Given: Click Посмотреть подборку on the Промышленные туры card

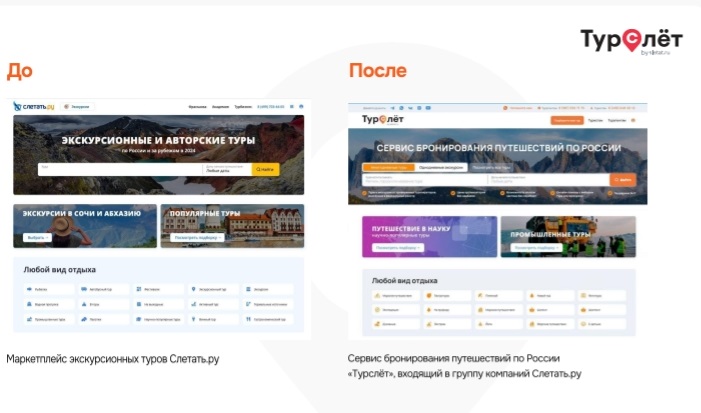Looking at the screenshot, I should click(536, 248).
